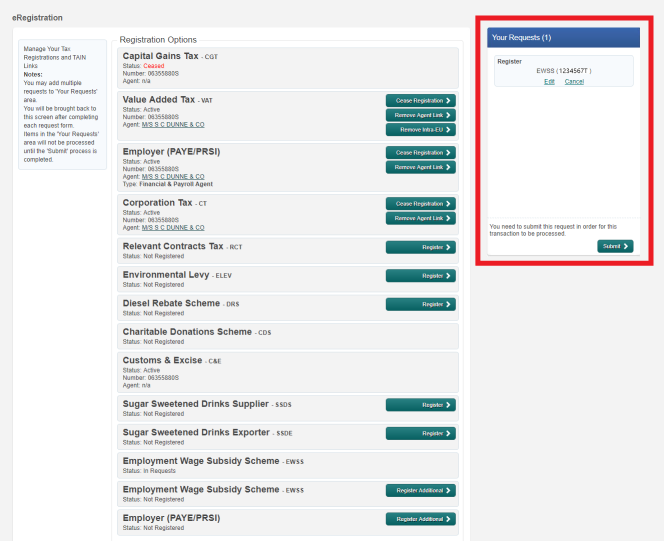Register for Environmental Levy
The image size is (664, 541).
420,276
